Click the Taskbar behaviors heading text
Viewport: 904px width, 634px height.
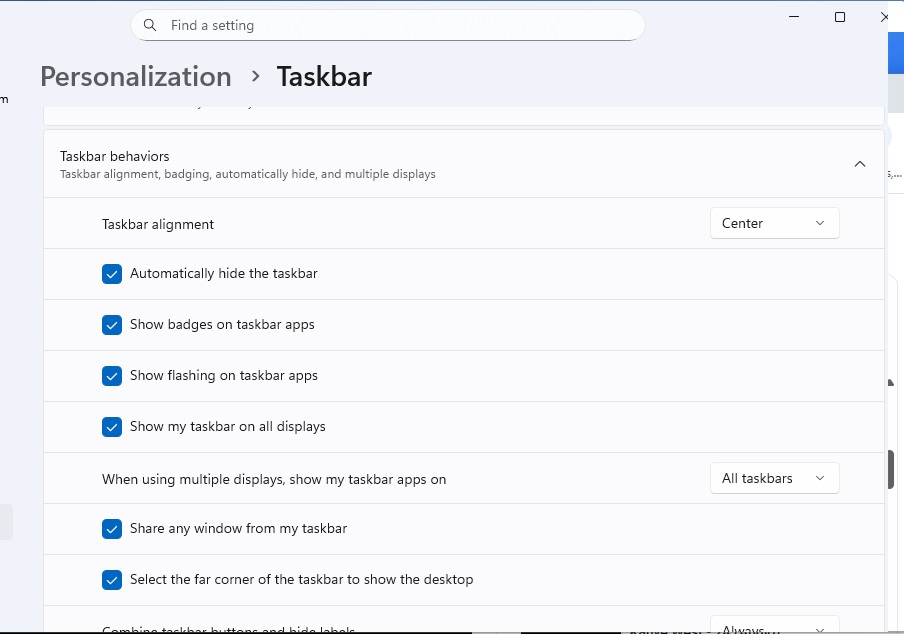(x=115, y=156)
